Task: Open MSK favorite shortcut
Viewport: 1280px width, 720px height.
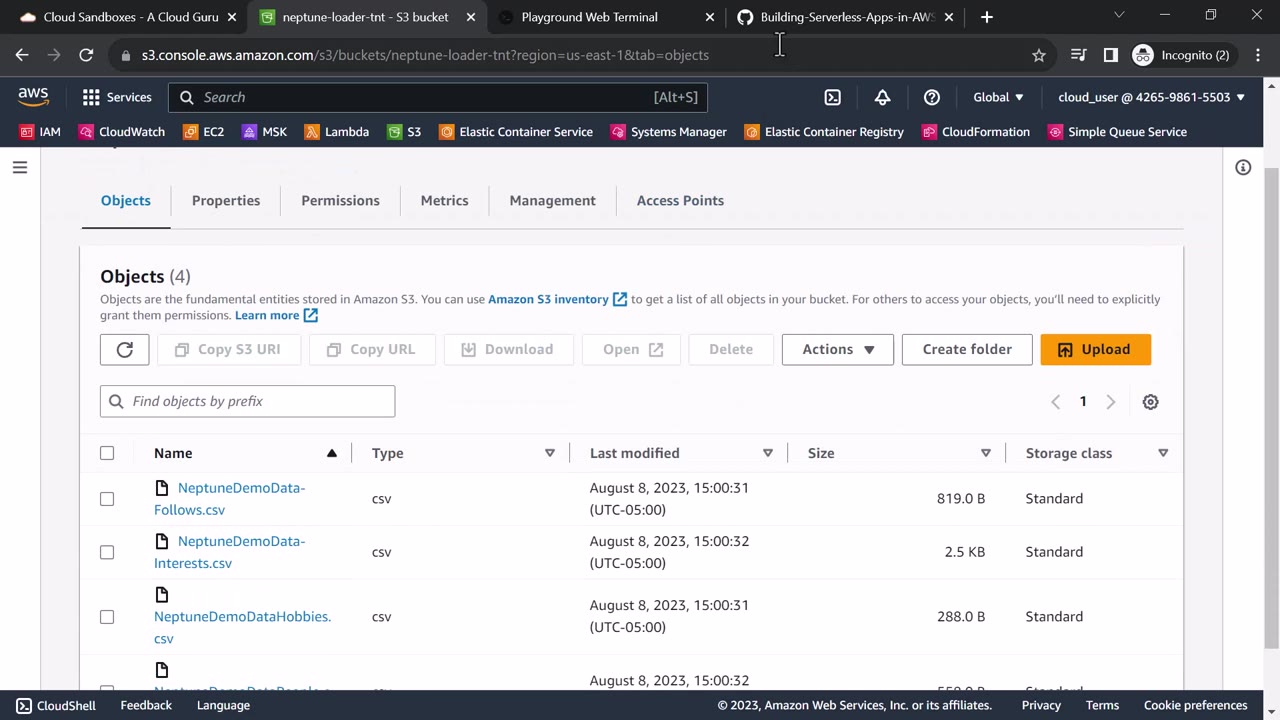Action: (x=265, y=132)
